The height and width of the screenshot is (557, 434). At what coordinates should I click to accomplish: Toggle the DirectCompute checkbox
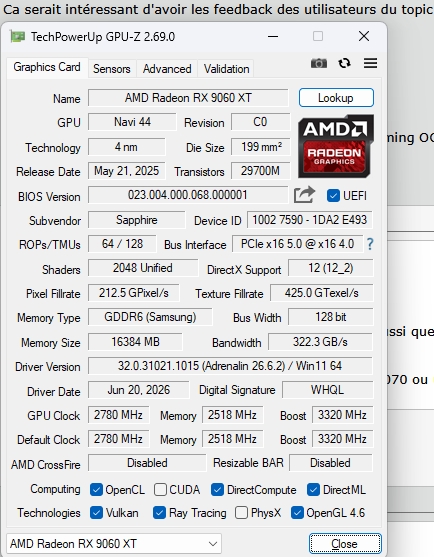click(x=217, y=490)
